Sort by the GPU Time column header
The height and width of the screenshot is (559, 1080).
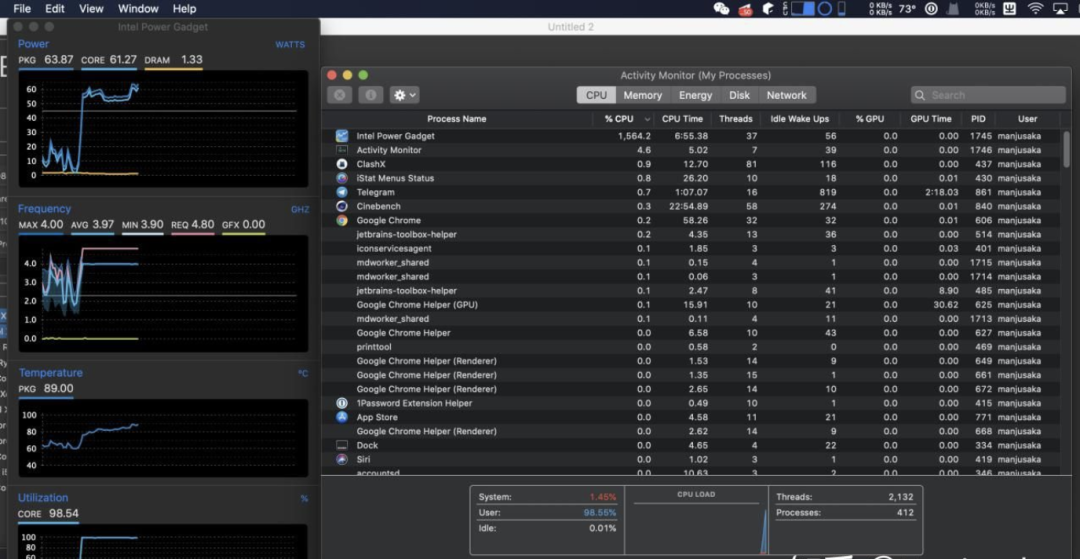[931, 119]
